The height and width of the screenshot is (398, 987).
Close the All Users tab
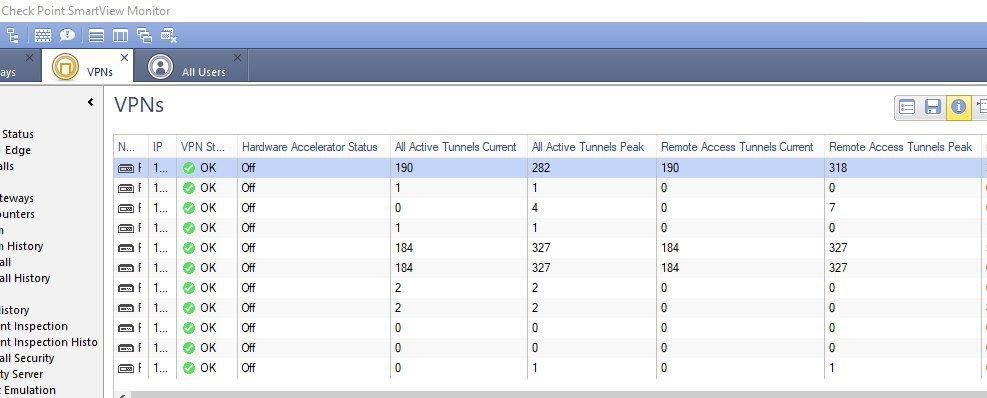pos(237,57)
